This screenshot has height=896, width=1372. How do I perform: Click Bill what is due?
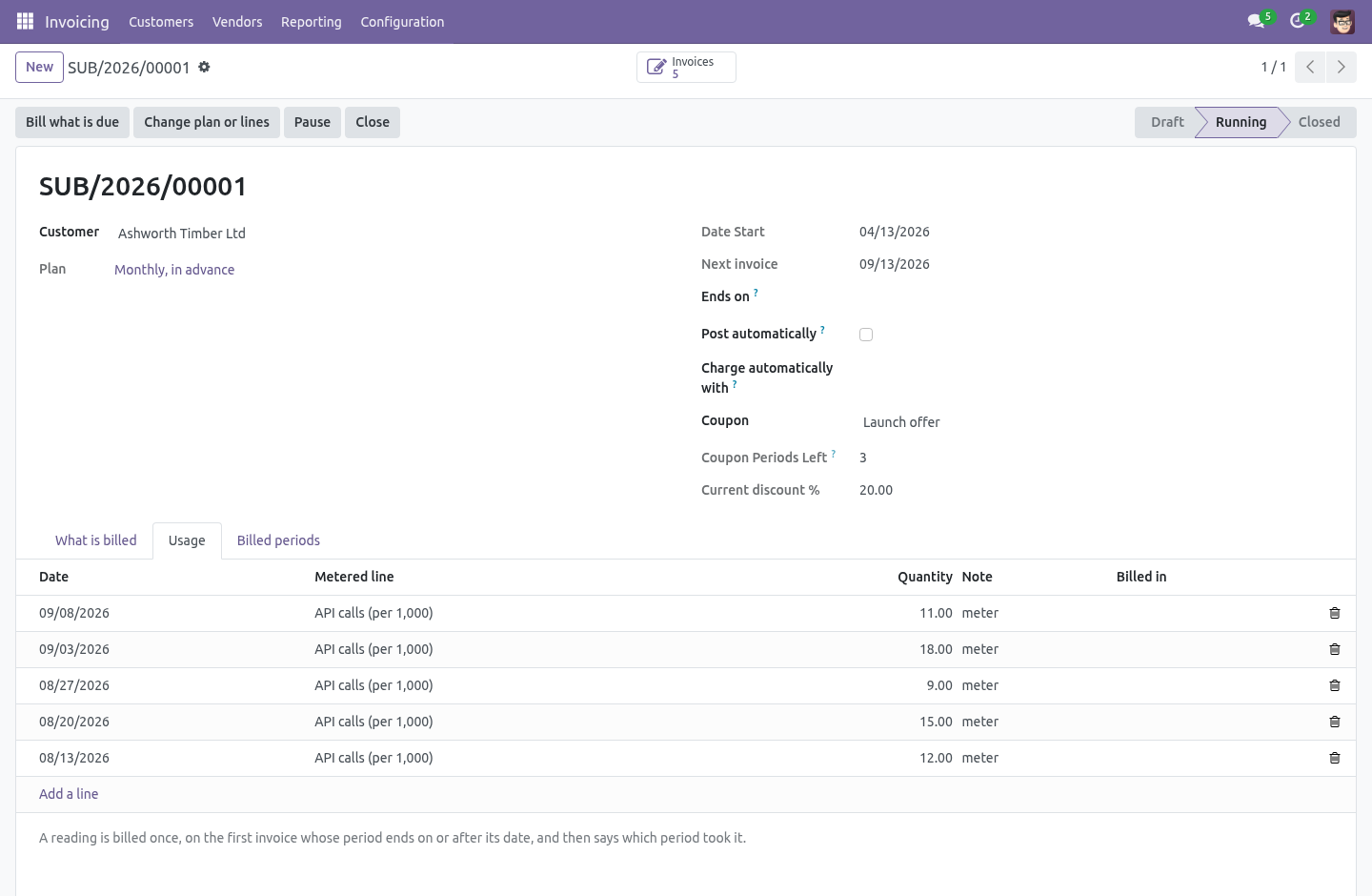point(72,122)
